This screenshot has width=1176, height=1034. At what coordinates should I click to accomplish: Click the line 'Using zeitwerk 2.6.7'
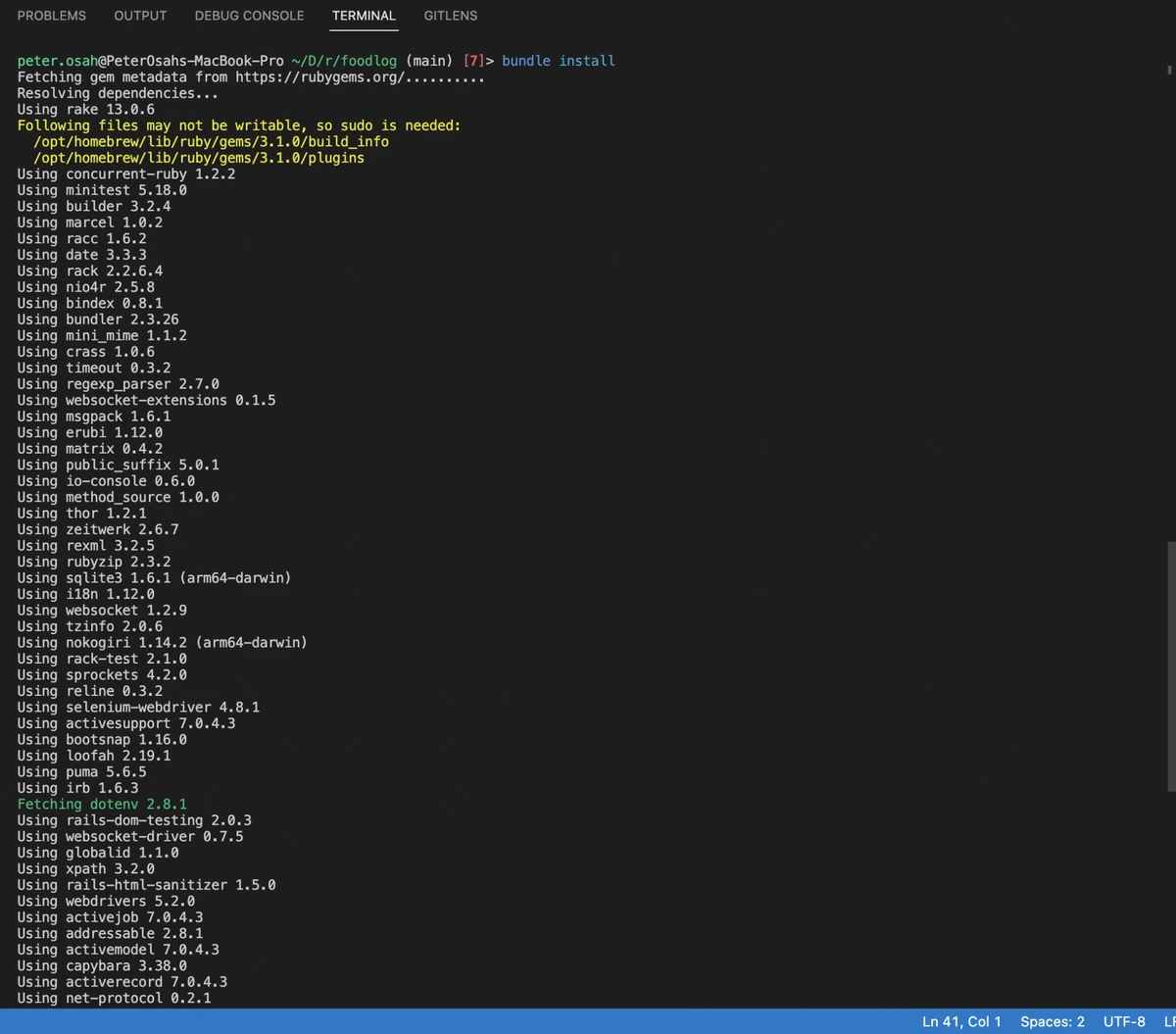point(98,529)
